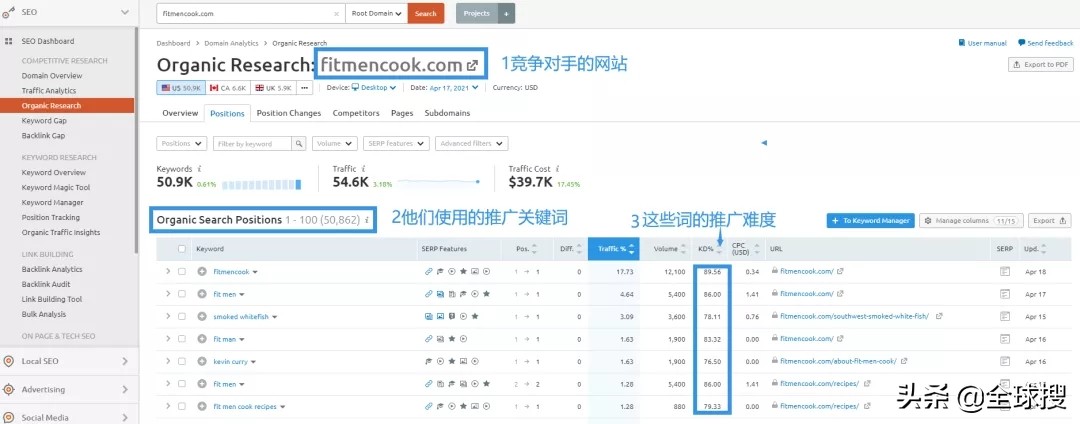The image size is (1080, 424).
Task: Click the To Keyword Manager button
Action: click(x=871, y=221)
